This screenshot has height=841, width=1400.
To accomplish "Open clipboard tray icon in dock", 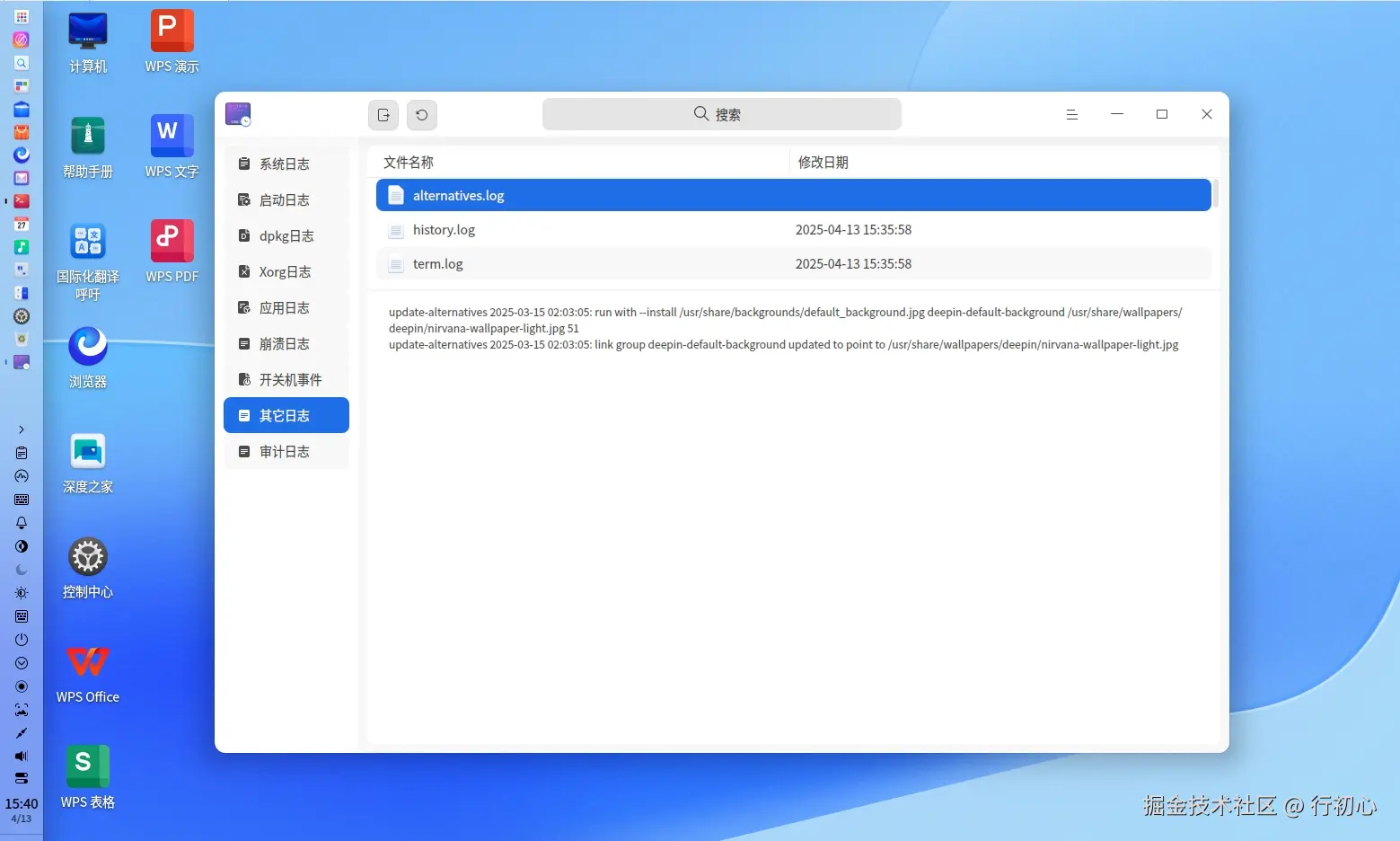I will [22, 453].
